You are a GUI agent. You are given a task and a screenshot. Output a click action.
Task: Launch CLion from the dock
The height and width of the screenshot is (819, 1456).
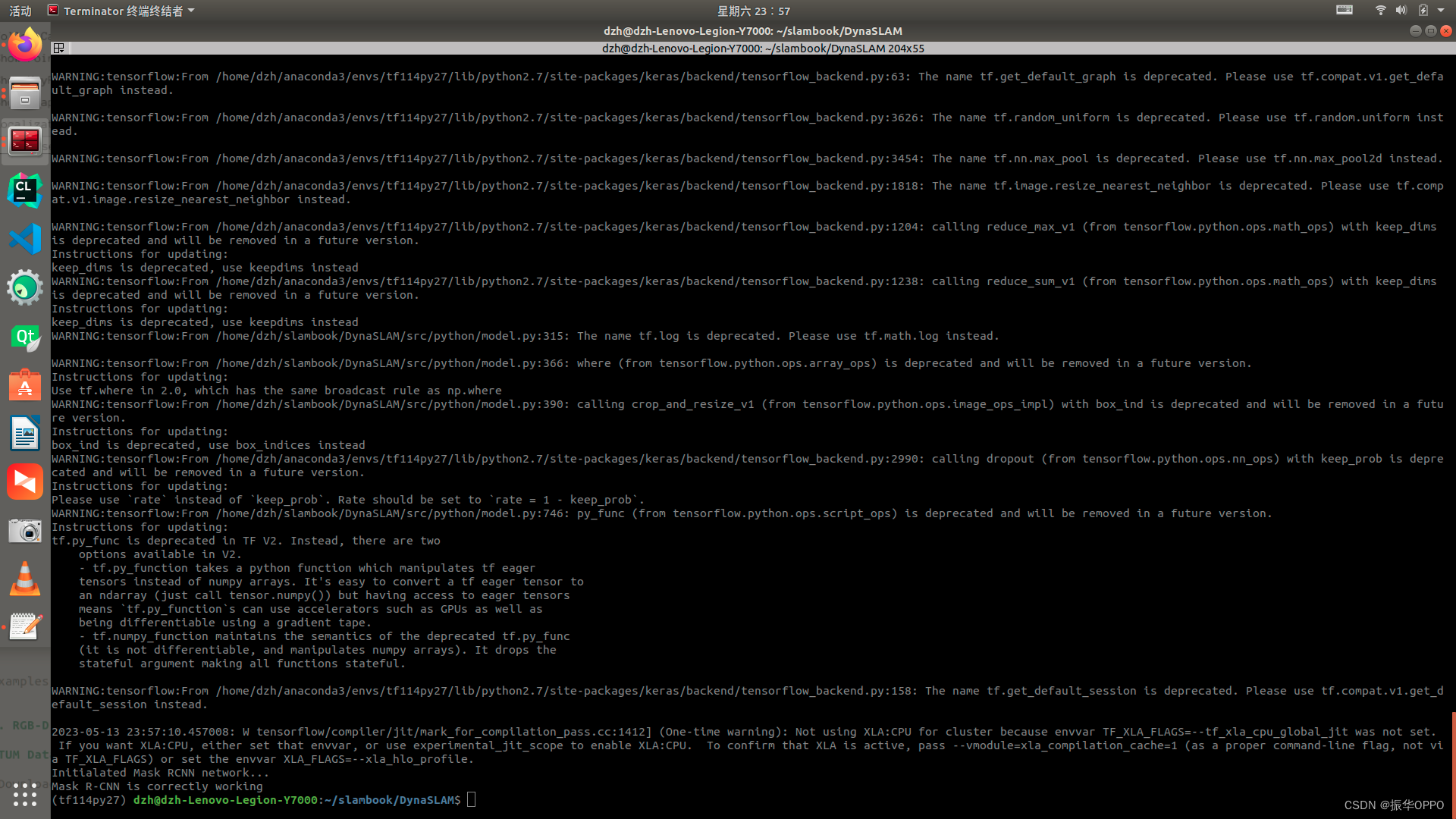[25, 190]
